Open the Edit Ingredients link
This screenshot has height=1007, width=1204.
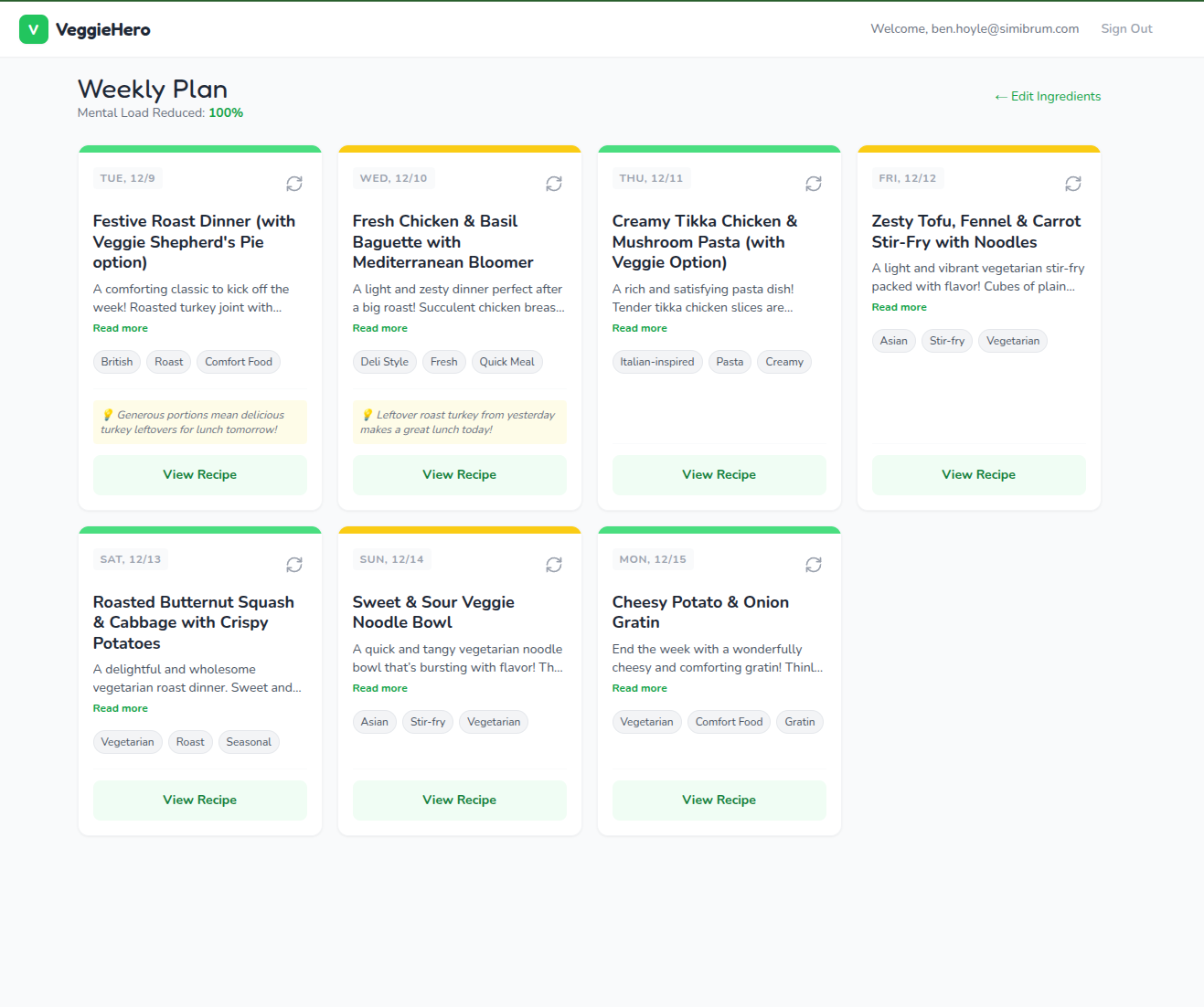(x=1048, y=96)
